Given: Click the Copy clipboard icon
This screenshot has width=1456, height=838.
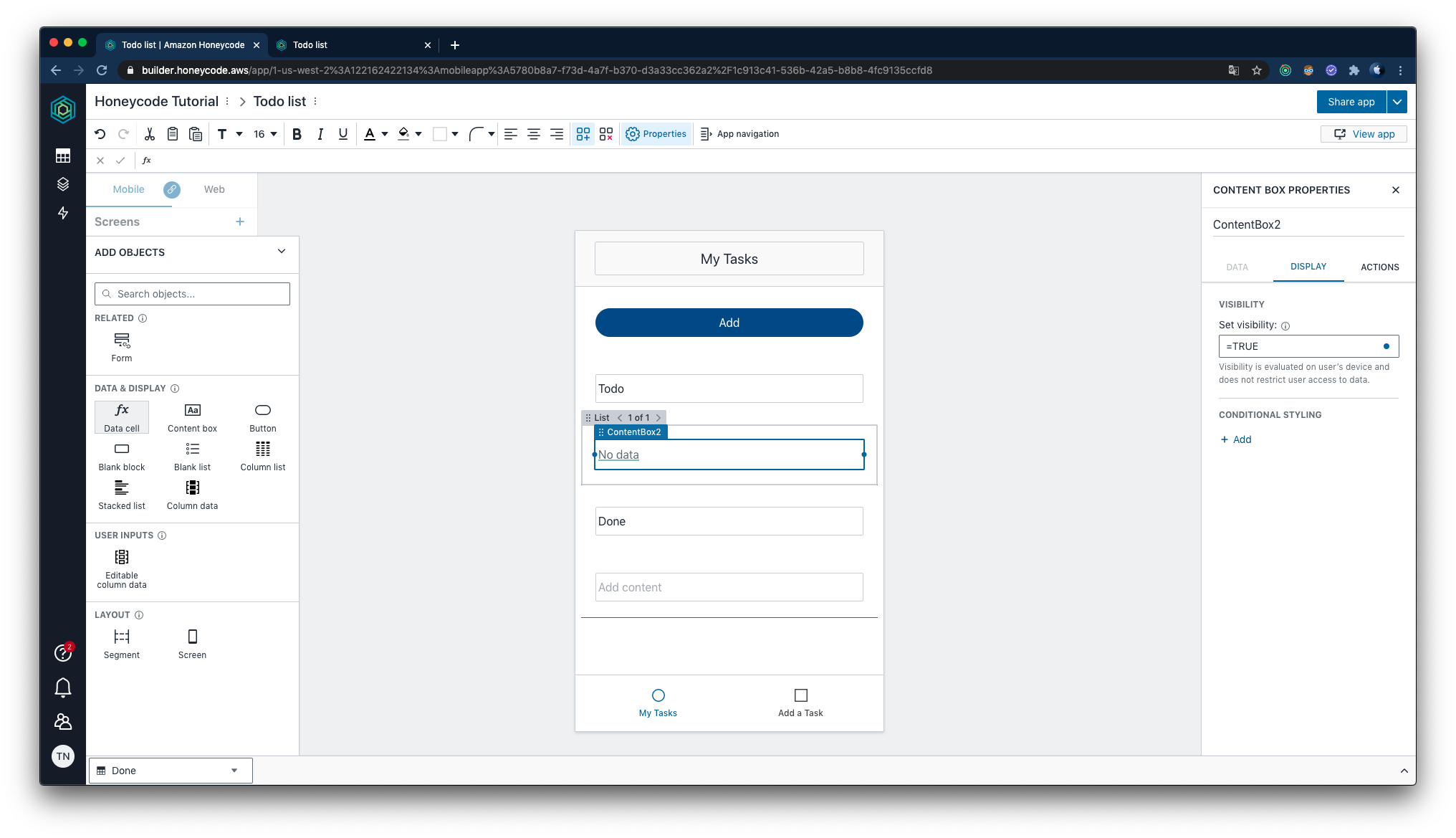Looking at the screenshot, I should 172,134.
